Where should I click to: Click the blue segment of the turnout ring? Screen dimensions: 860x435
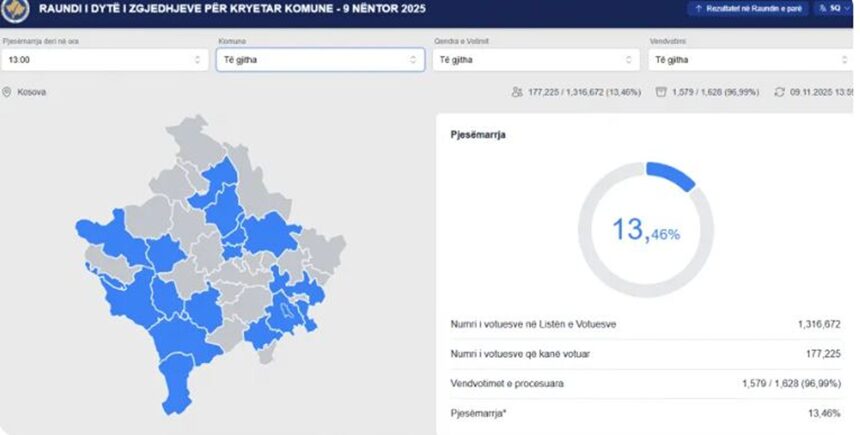point(672,174)
